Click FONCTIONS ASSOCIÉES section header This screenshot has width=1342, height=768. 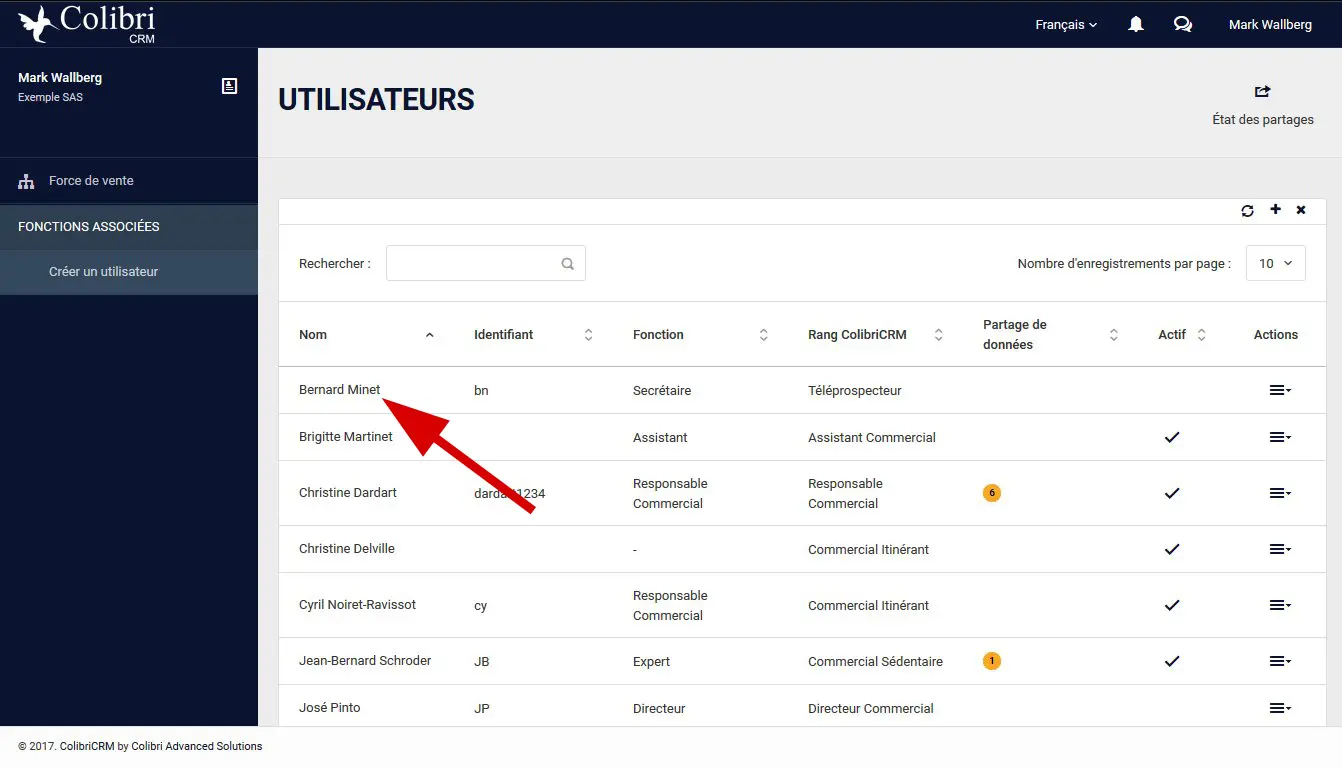[x=89, y=227]
